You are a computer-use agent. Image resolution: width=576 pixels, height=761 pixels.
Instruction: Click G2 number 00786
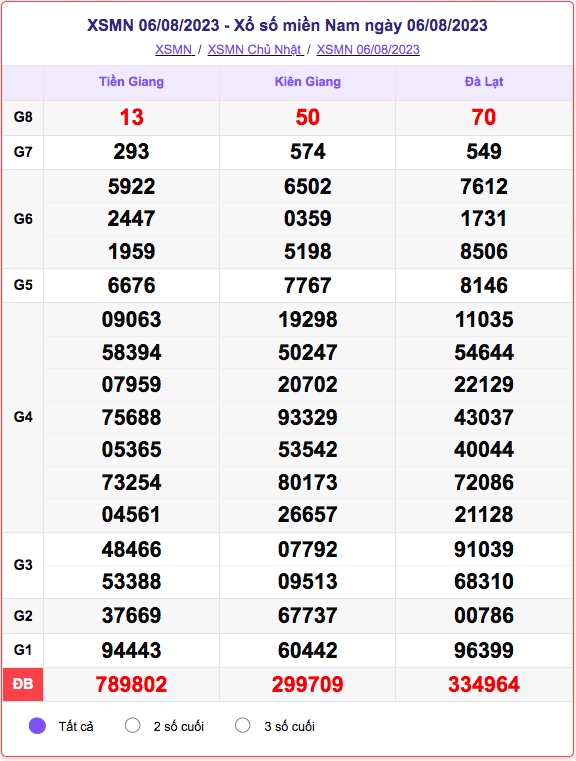click(x=484, y=616)
